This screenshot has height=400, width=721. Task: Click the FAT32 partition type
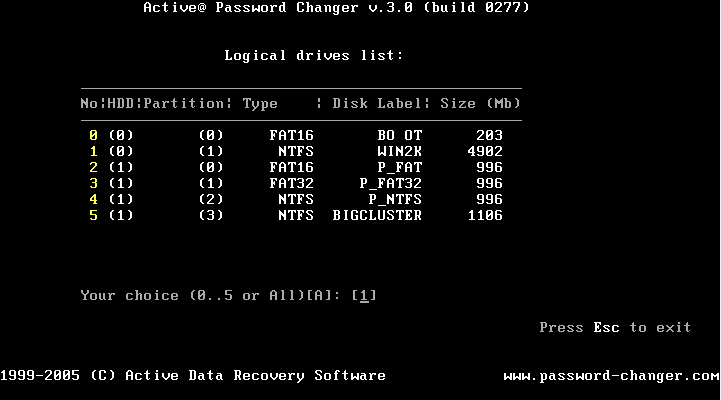coord(292,183)
